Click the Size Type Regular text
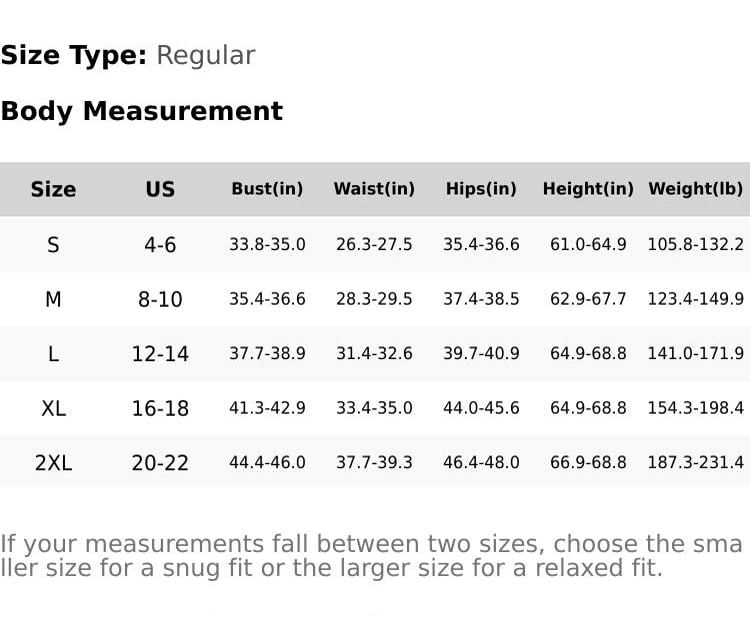The image size is (750, 634). point(128,55)
